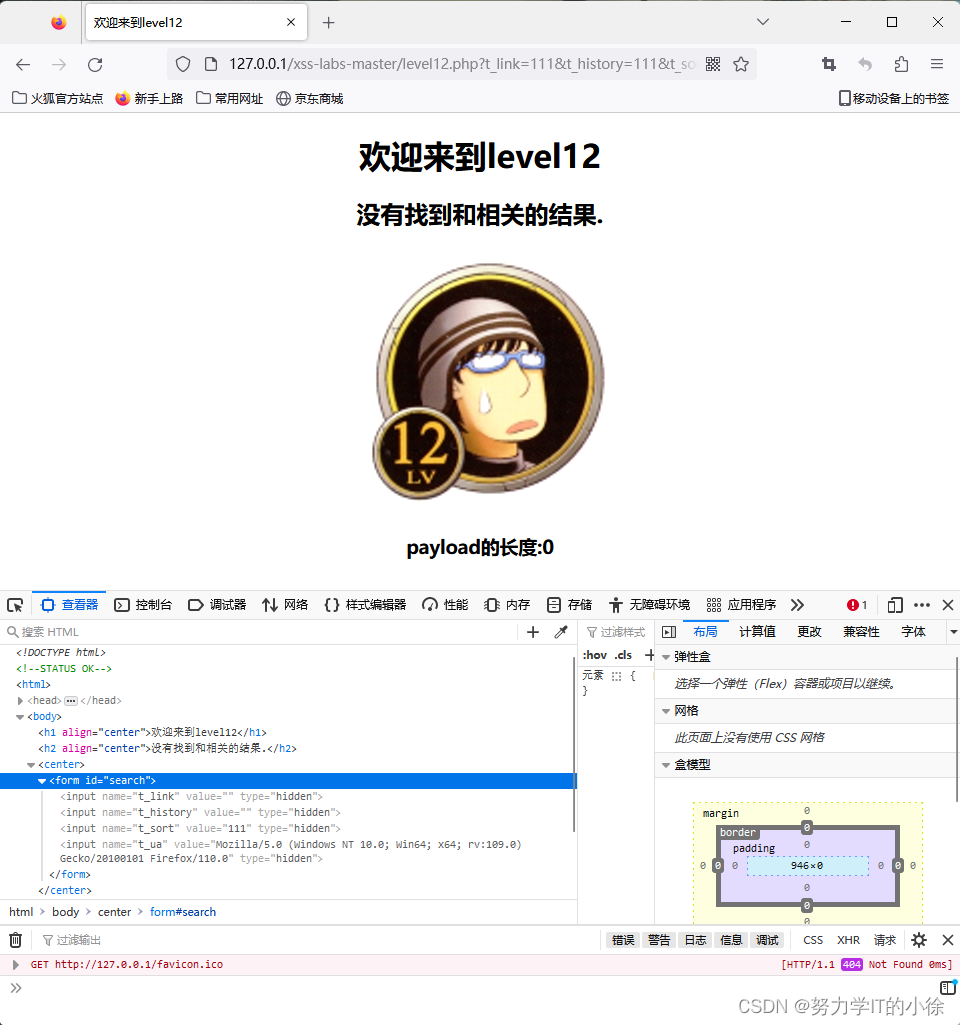Toggle the 错误 filter in console

(x=623, y=940)
